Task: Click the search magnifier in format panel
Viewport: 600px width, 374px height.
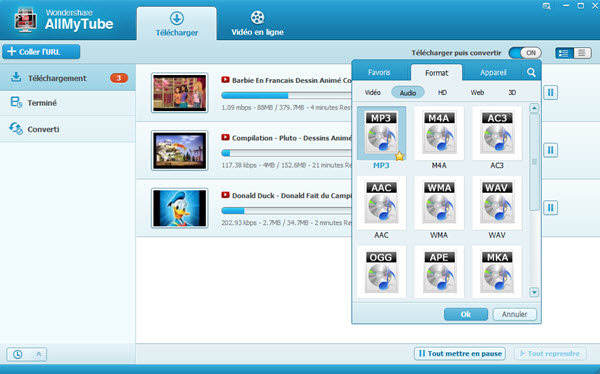Action: (x=531, y=72)
